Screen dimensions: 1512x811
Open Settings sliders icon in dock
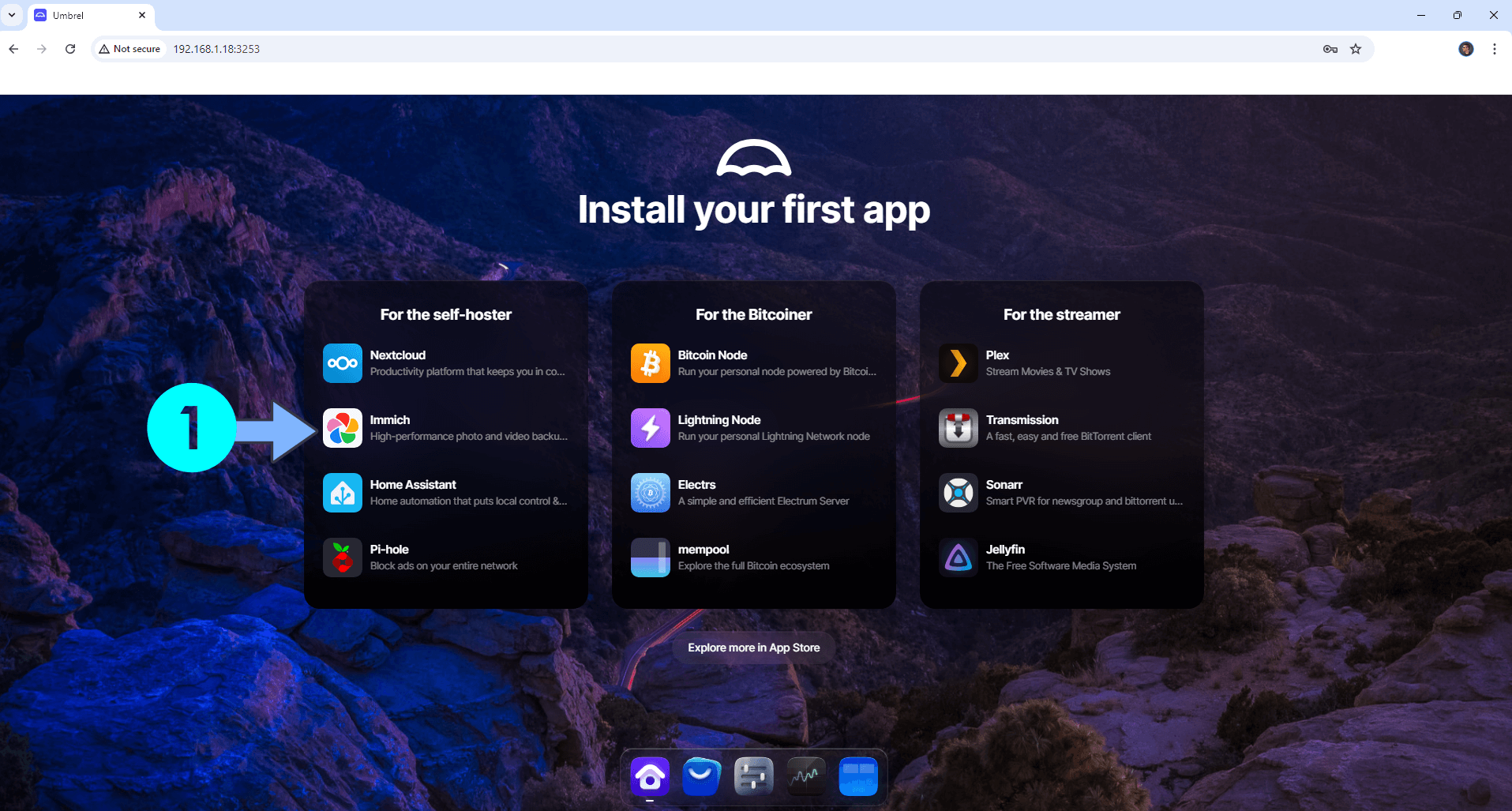(754, 777)
